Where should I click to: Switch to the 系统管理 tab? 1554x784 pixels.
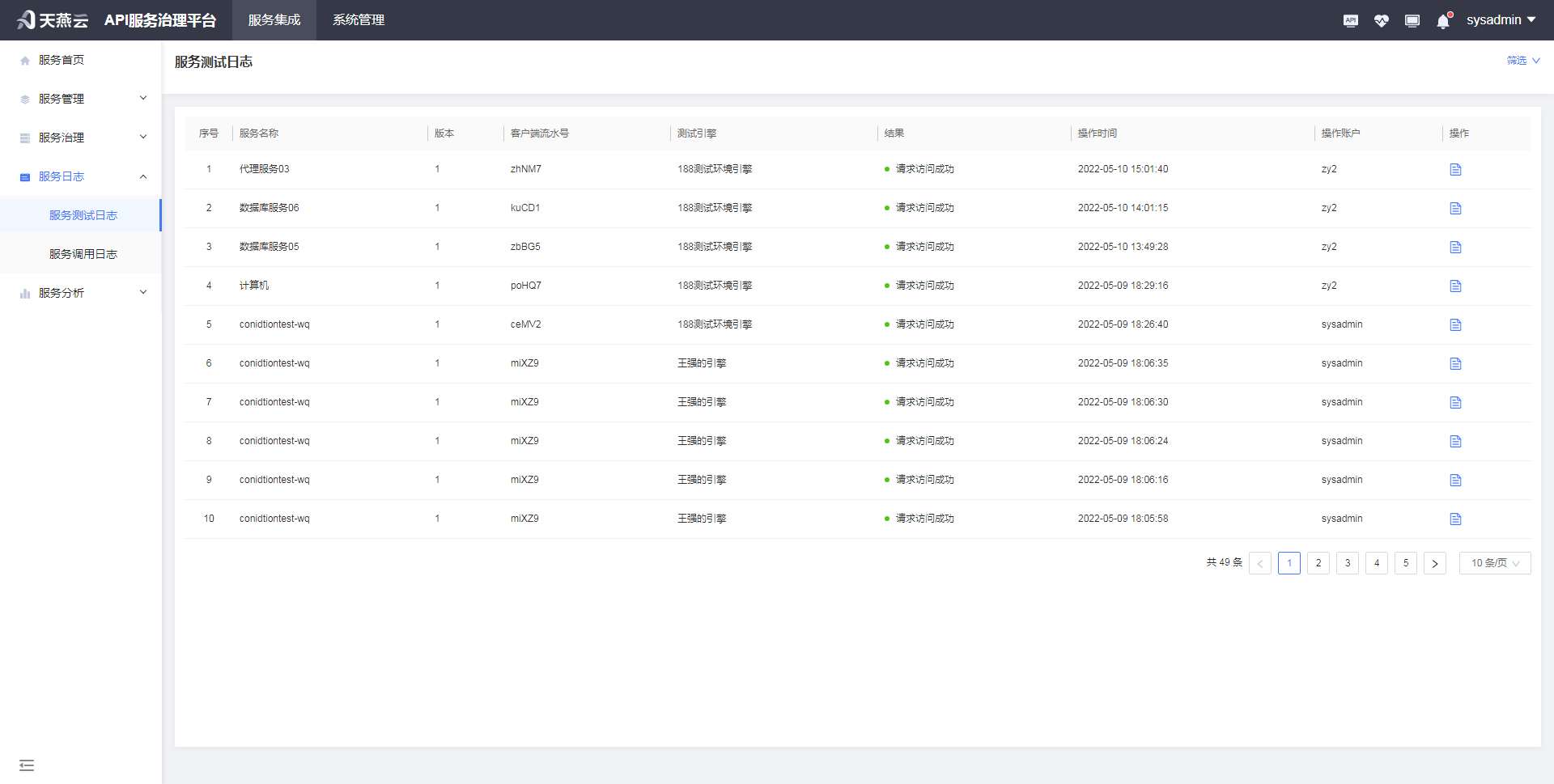click(358, 20)
